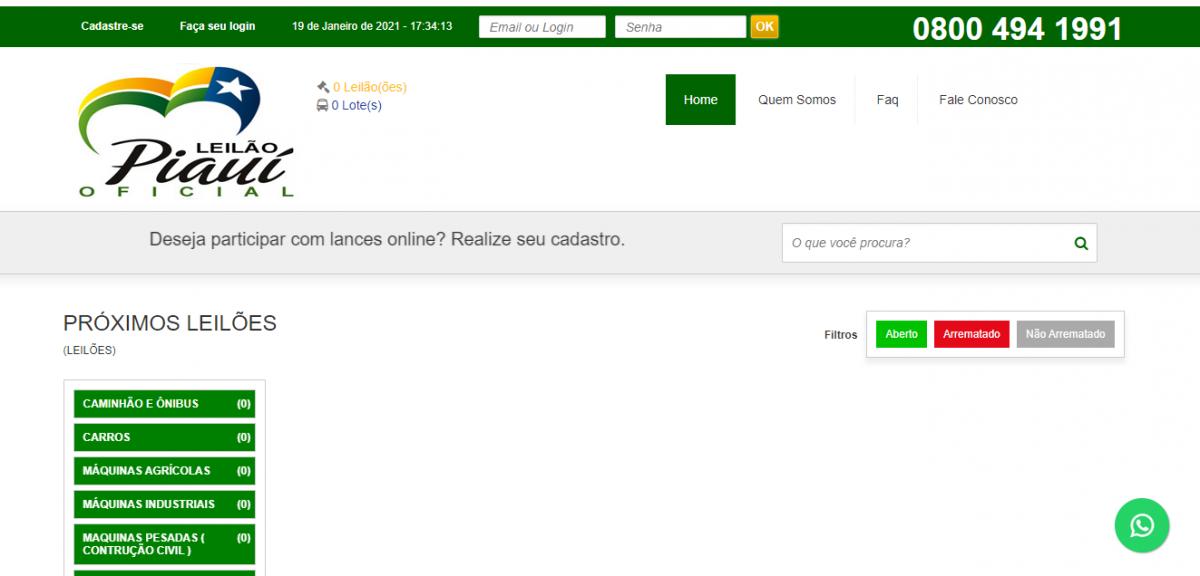Click the phone number 0800 494 1991

click(1017, 29)
